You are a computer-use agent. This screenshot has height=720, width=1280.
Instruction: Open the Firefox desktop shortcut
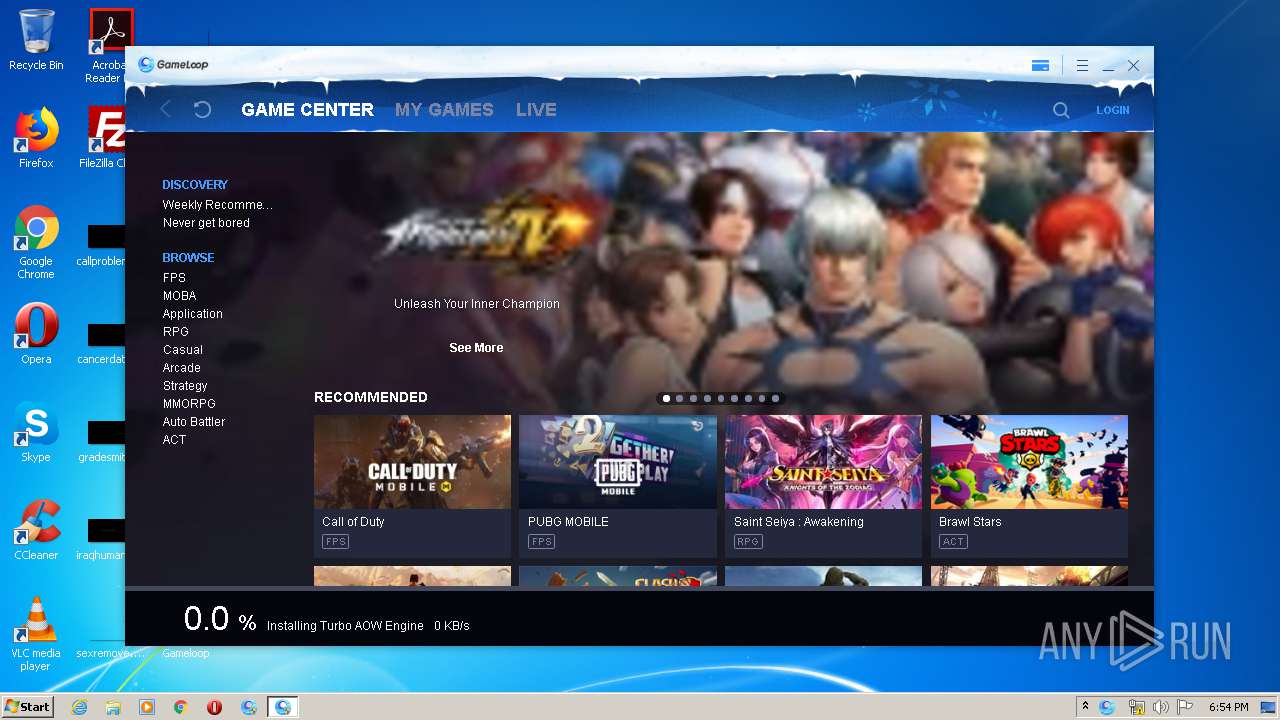click(x=36, y=138)
